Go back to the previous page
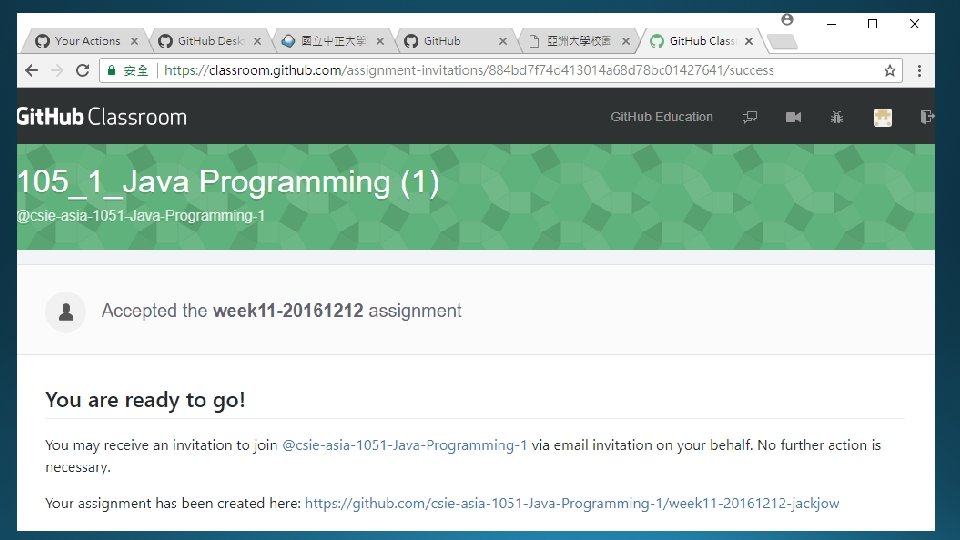960x540 pixels. click(x=32, y=70)
